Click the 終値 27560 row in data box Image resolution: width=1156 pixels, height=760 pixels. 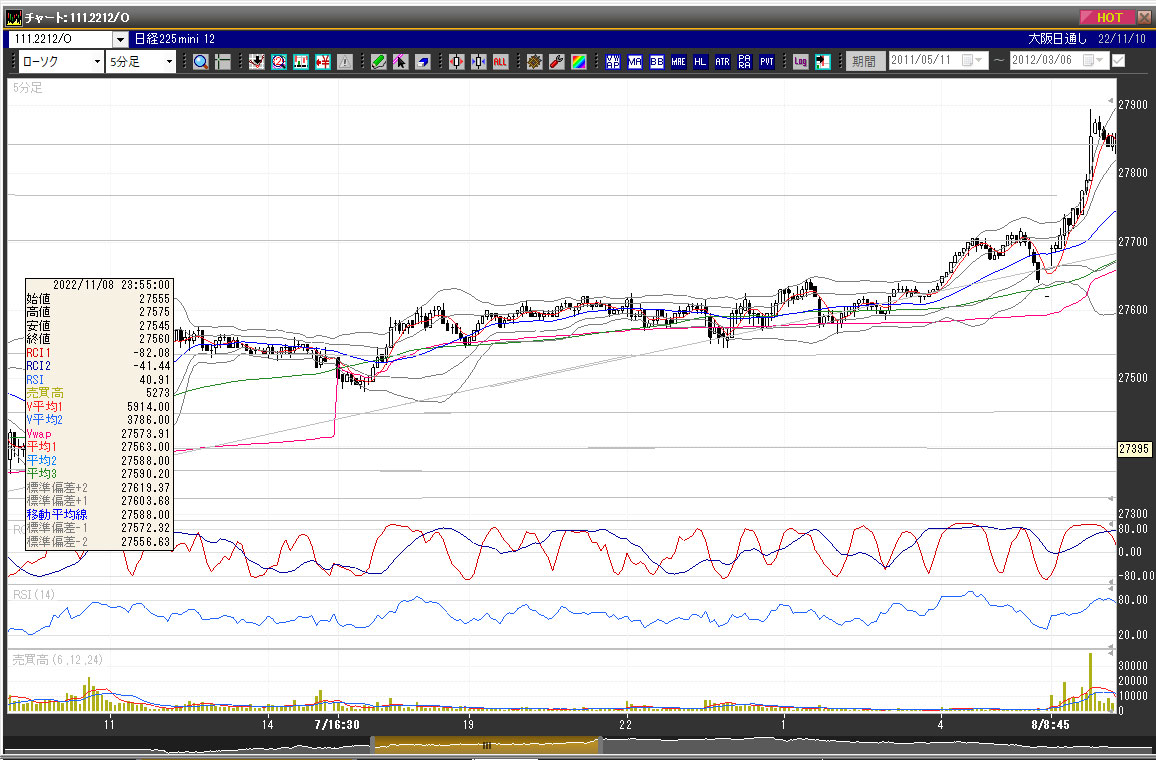tap(99, 339)
